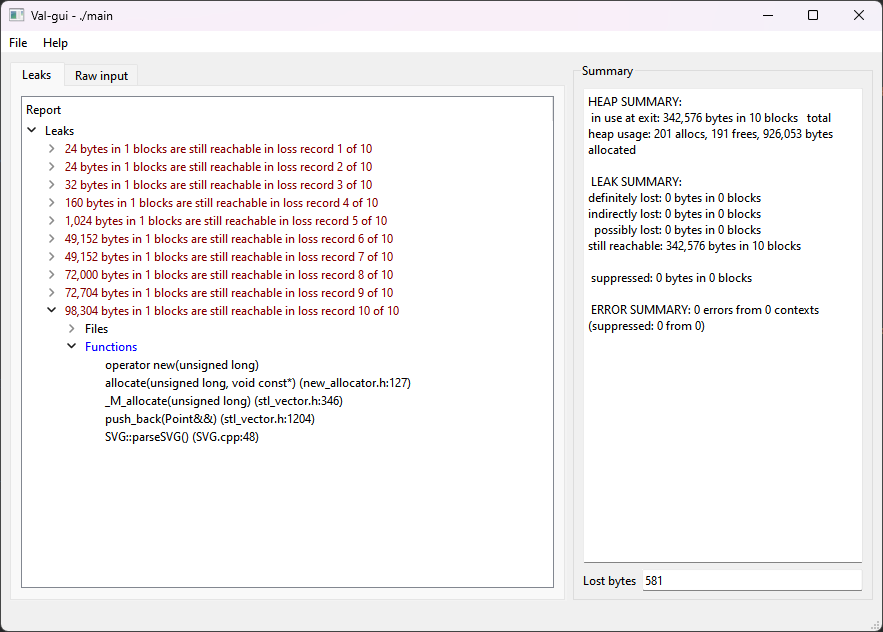Expand loss record 1 of 10 chevron

pyautogui.click(x=52, y=149)
